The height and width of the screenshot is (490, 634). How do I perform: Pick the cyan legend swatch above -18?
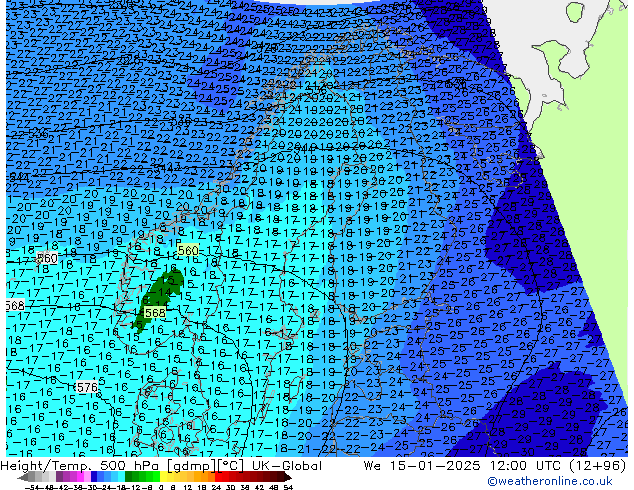(x=122, y=477)
